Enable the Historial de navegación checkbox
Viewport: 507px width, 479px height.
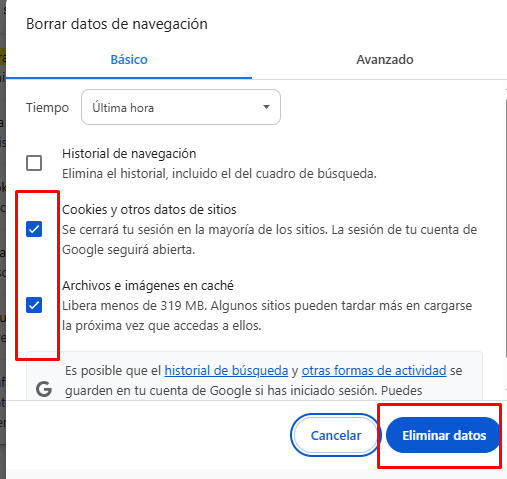click(34, 163)
